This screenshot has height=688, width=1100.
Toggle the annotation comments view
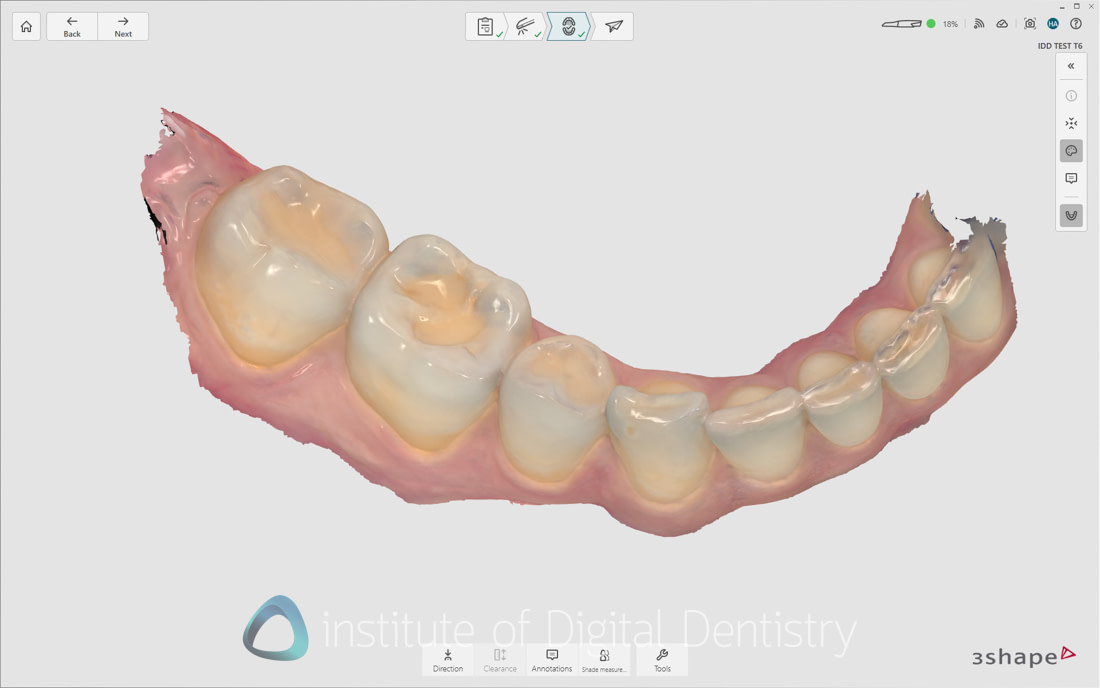[1070, 178]
